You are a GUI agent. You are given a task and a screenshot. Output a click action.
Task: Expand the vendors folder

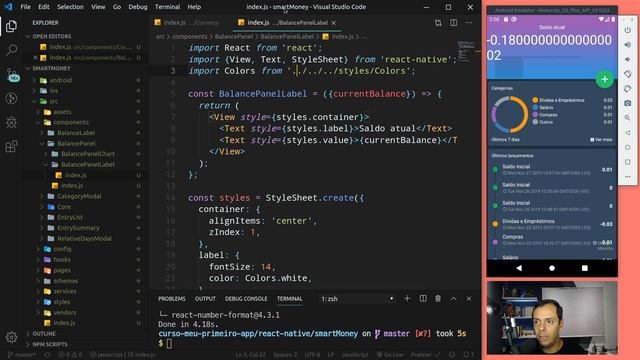64,313
